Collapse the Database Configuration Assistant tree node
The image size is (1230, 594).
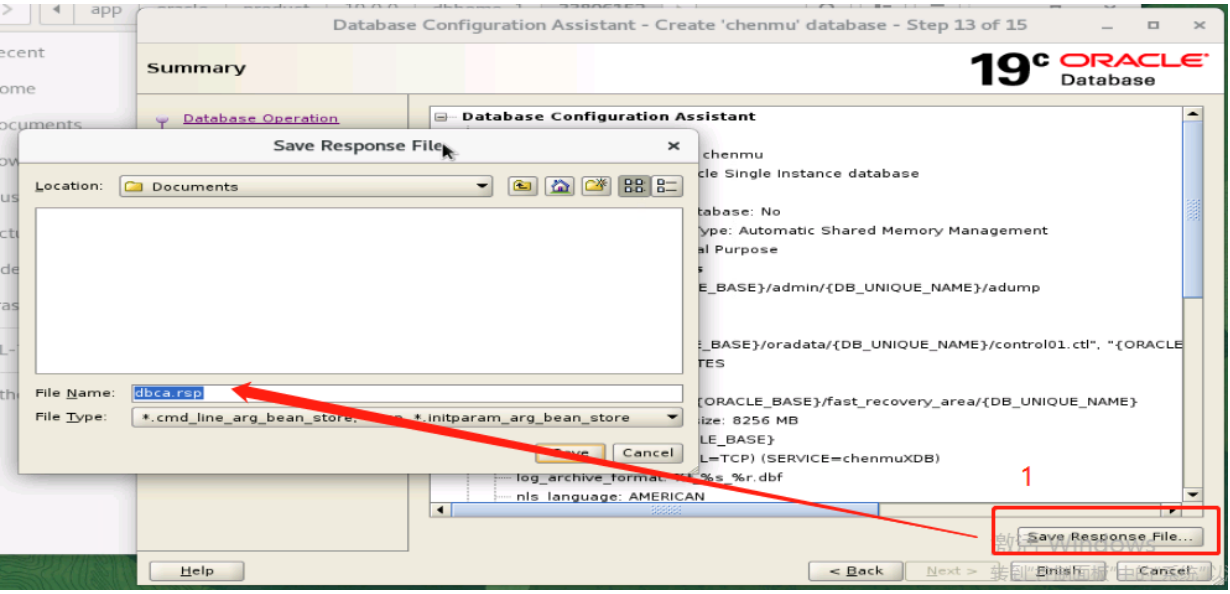click(x=442, y=117)
